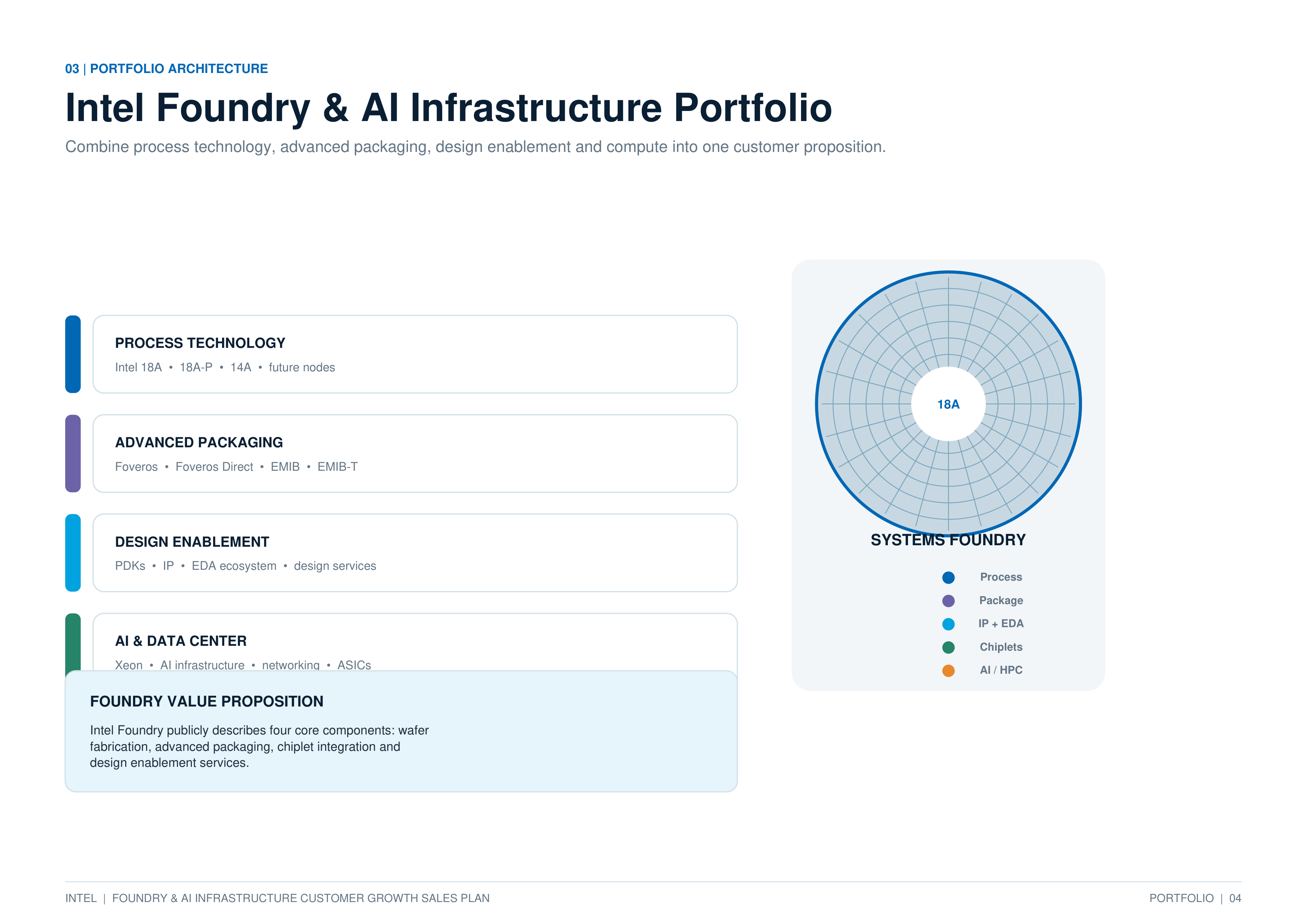Image resolution: width=1307 pixels, height=924 pixels.
Task: Click the cyan IP + EDA legend dot
Action: coord(948,624)
